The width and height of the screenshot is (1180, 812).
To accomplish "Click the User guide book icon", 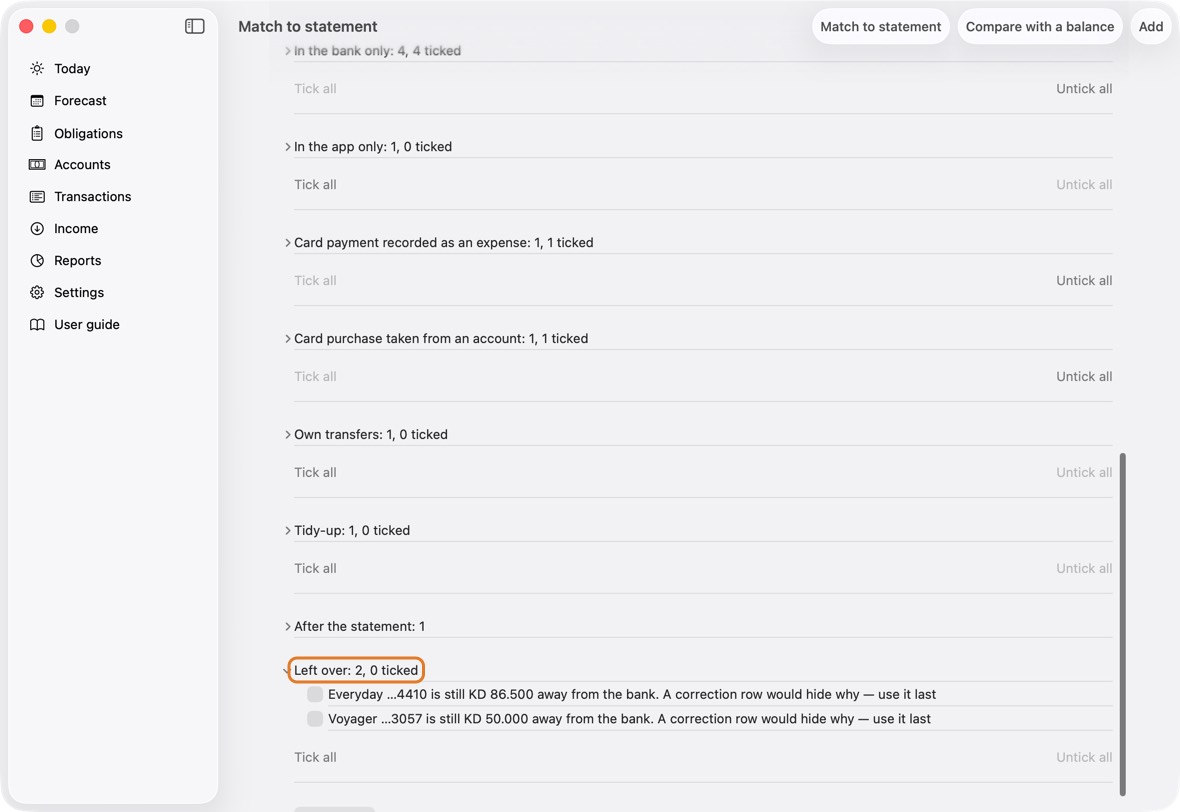I will [x=37, y=324].
